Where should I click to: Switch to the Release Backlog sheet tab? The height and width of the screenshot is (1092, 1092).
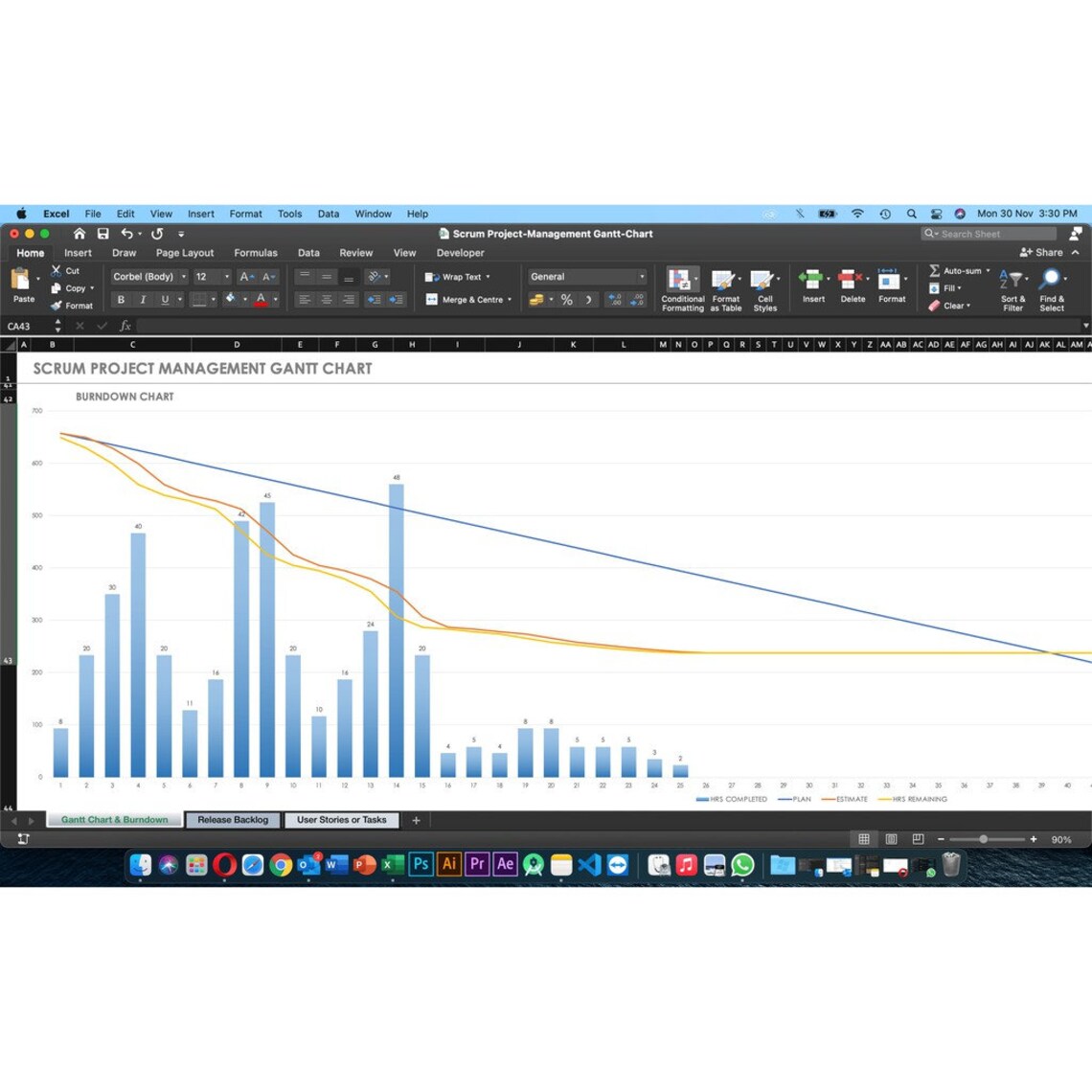232,820
